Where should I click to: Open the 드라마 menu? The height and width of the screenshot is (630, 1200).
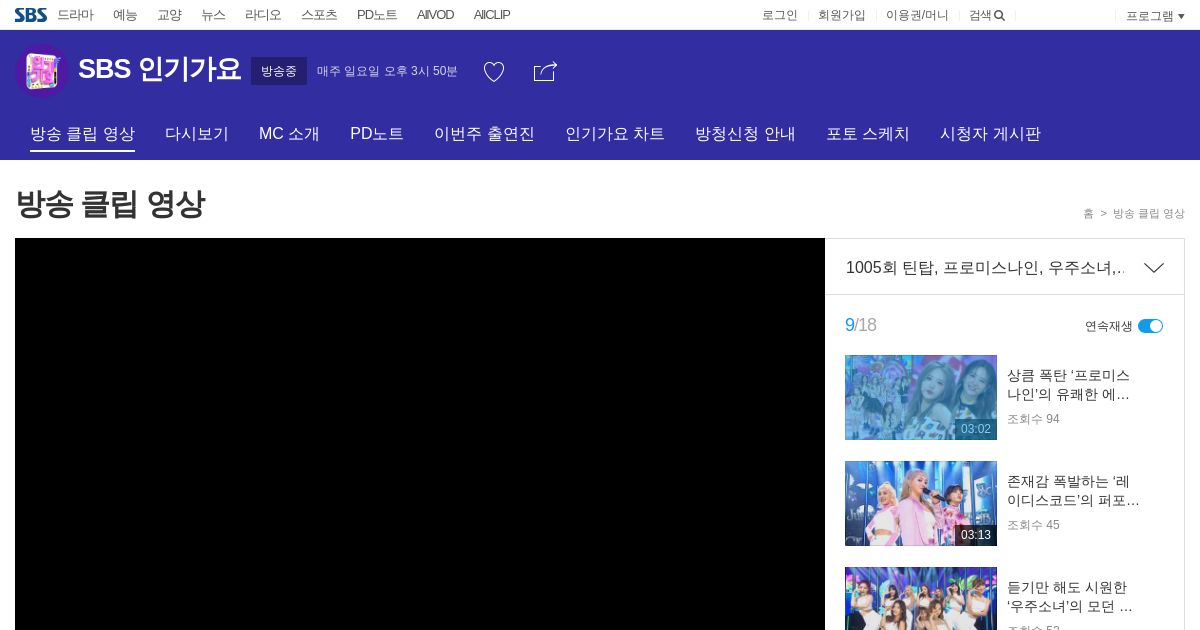point(75,15)
